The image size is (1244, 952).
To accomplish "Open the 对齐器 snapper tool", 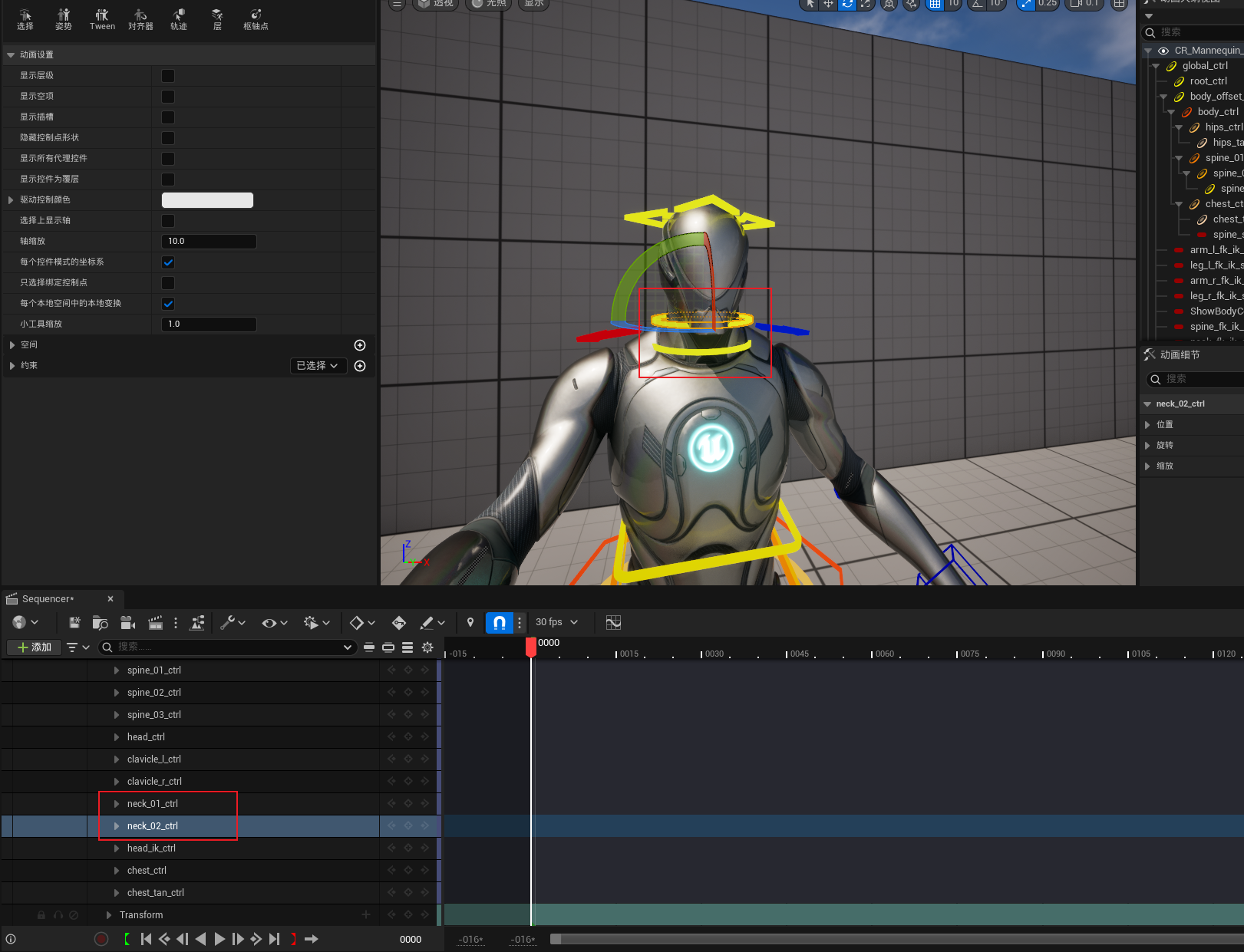I will tap(140, 19).
